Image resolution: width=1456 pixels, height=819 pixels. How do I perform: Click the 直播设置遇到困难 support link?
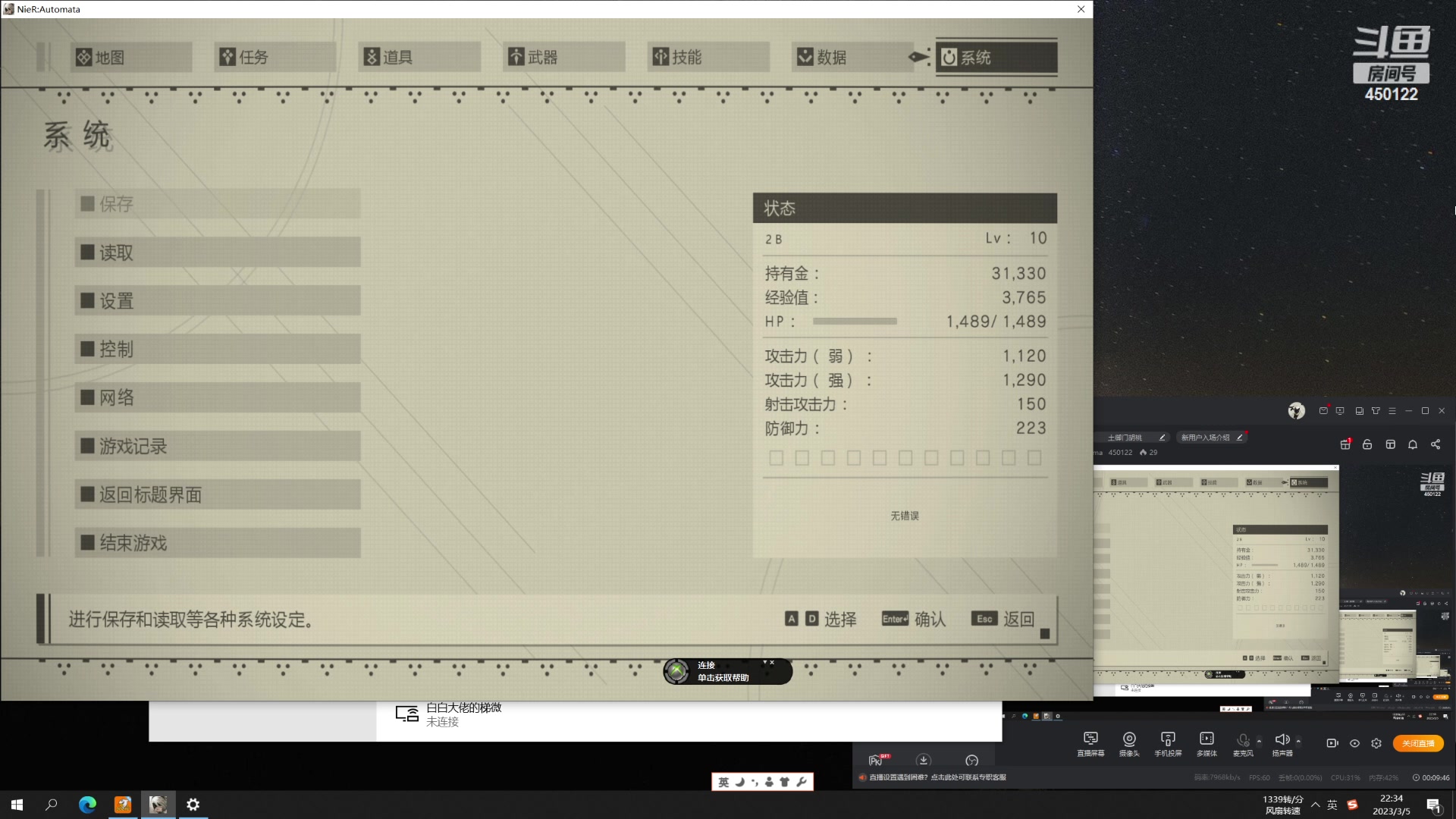[x=937, y=777]
